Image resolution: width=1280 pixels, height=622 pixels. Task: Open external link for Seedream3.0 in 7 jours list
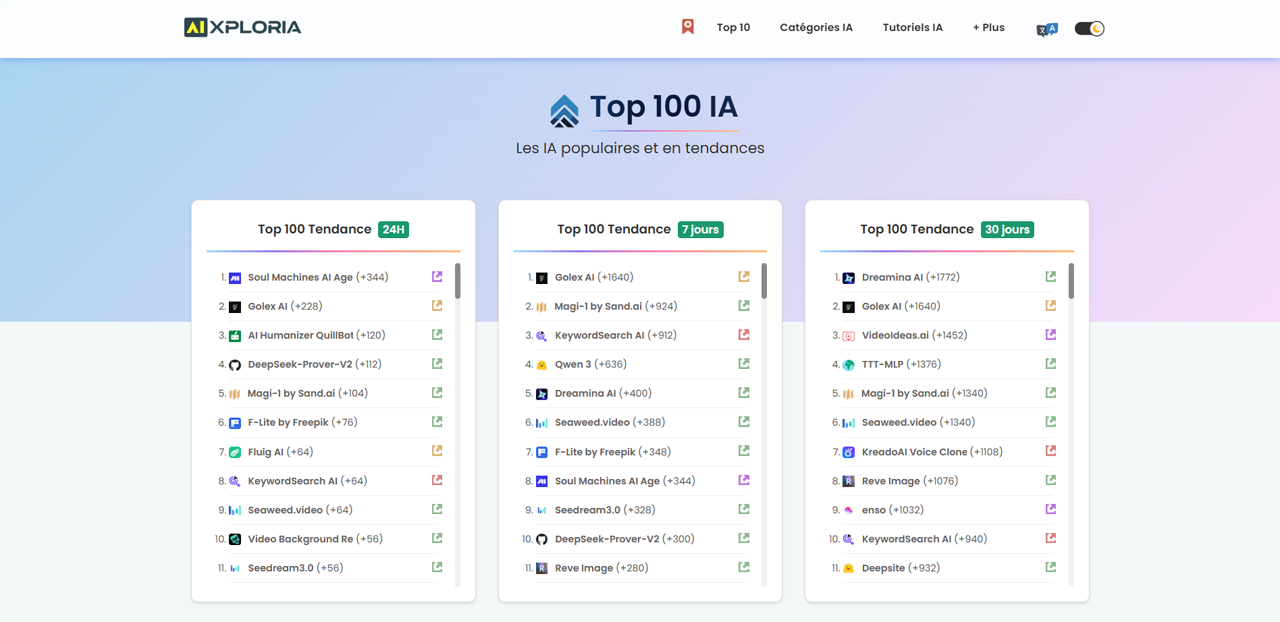744,509
